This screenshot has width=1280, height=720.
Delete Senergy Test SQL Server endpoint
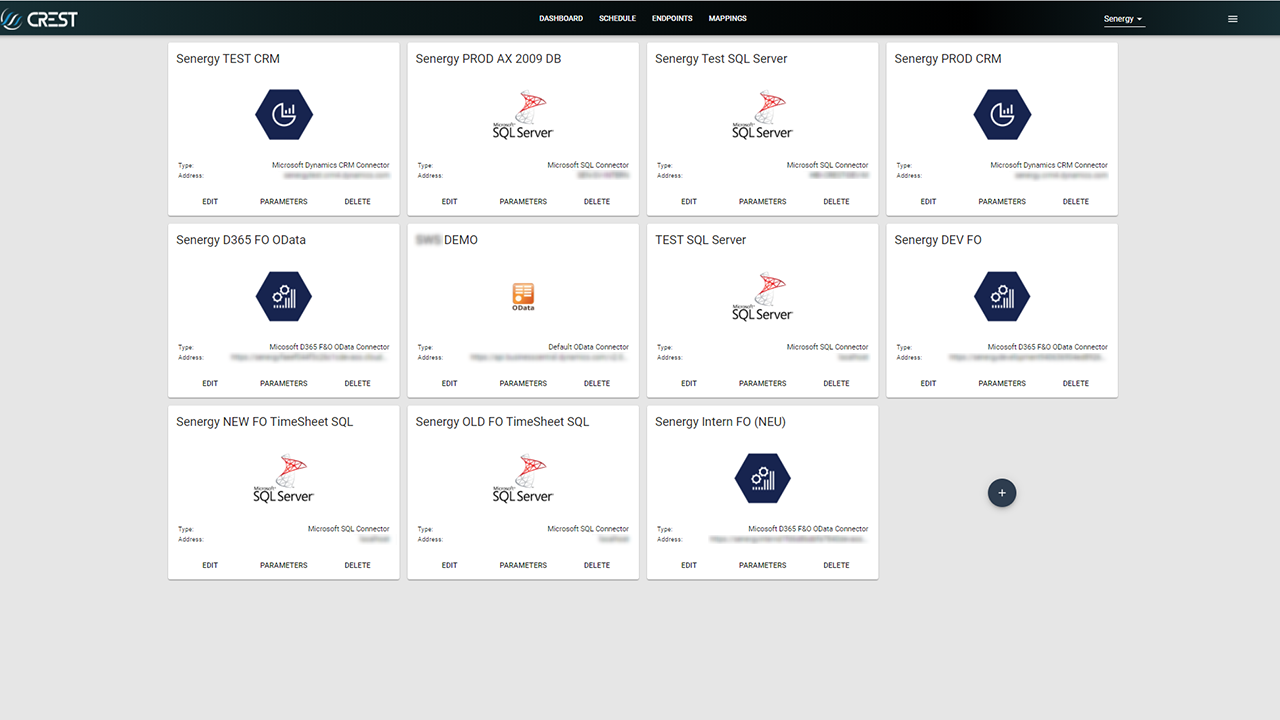(836, 201)
